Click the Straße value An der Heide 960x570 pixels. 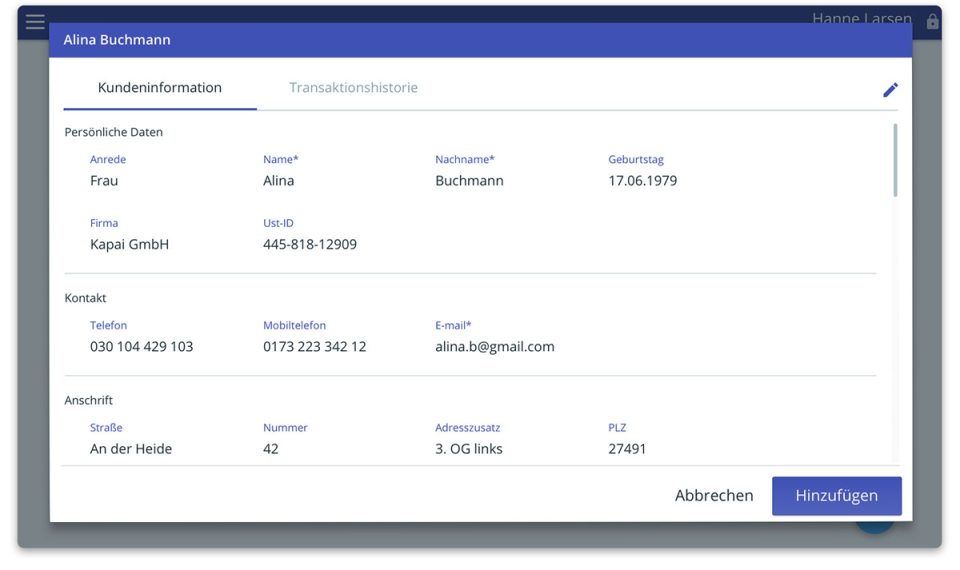(x=131, y=449)
